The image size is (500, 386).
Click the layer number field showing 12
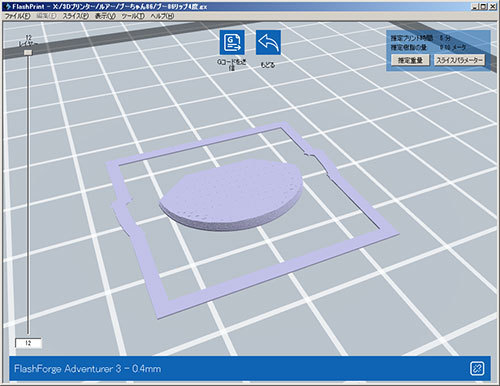click(x=29, y=343)
